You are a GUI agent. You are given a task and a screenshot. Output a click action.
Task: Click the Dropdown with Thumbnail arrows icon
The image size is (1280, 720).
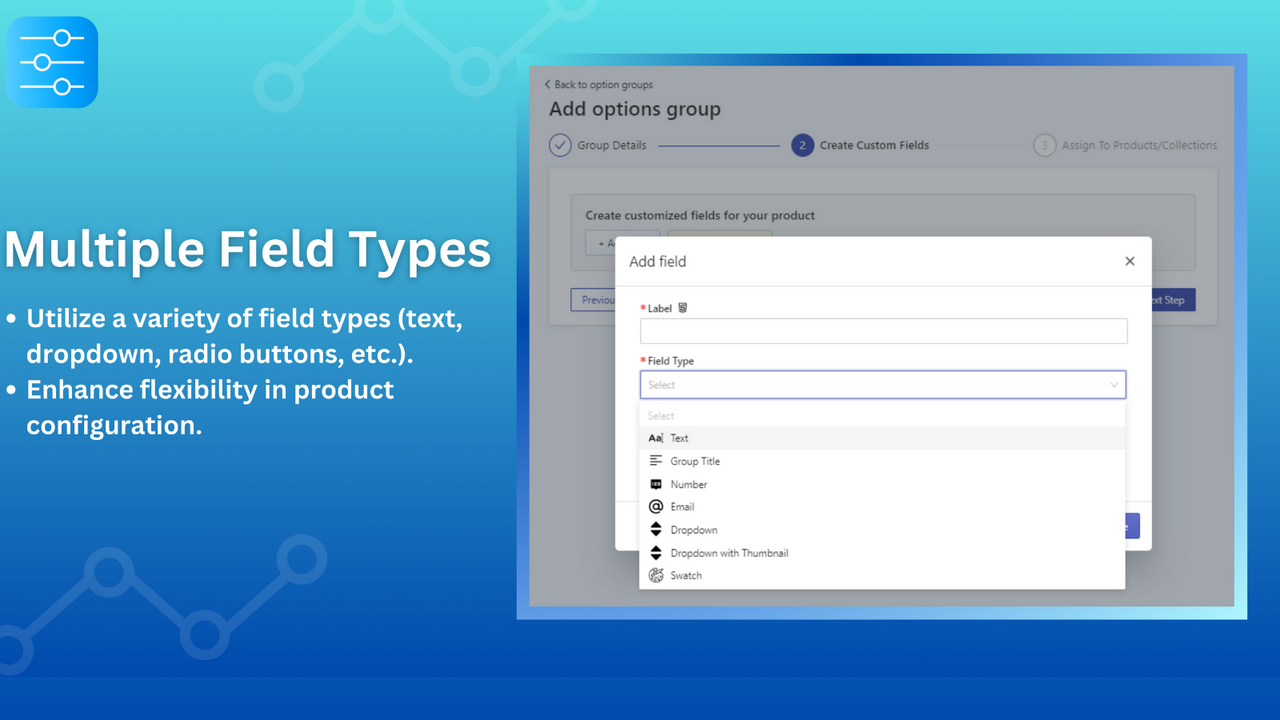click(x=656, y=553)
